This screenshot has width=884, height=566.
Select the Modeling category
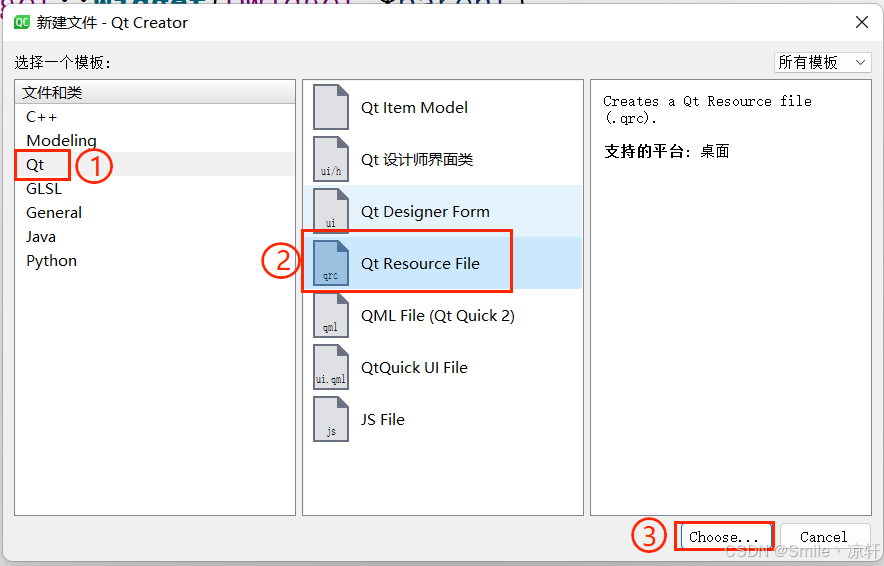[x=154, y=140]
